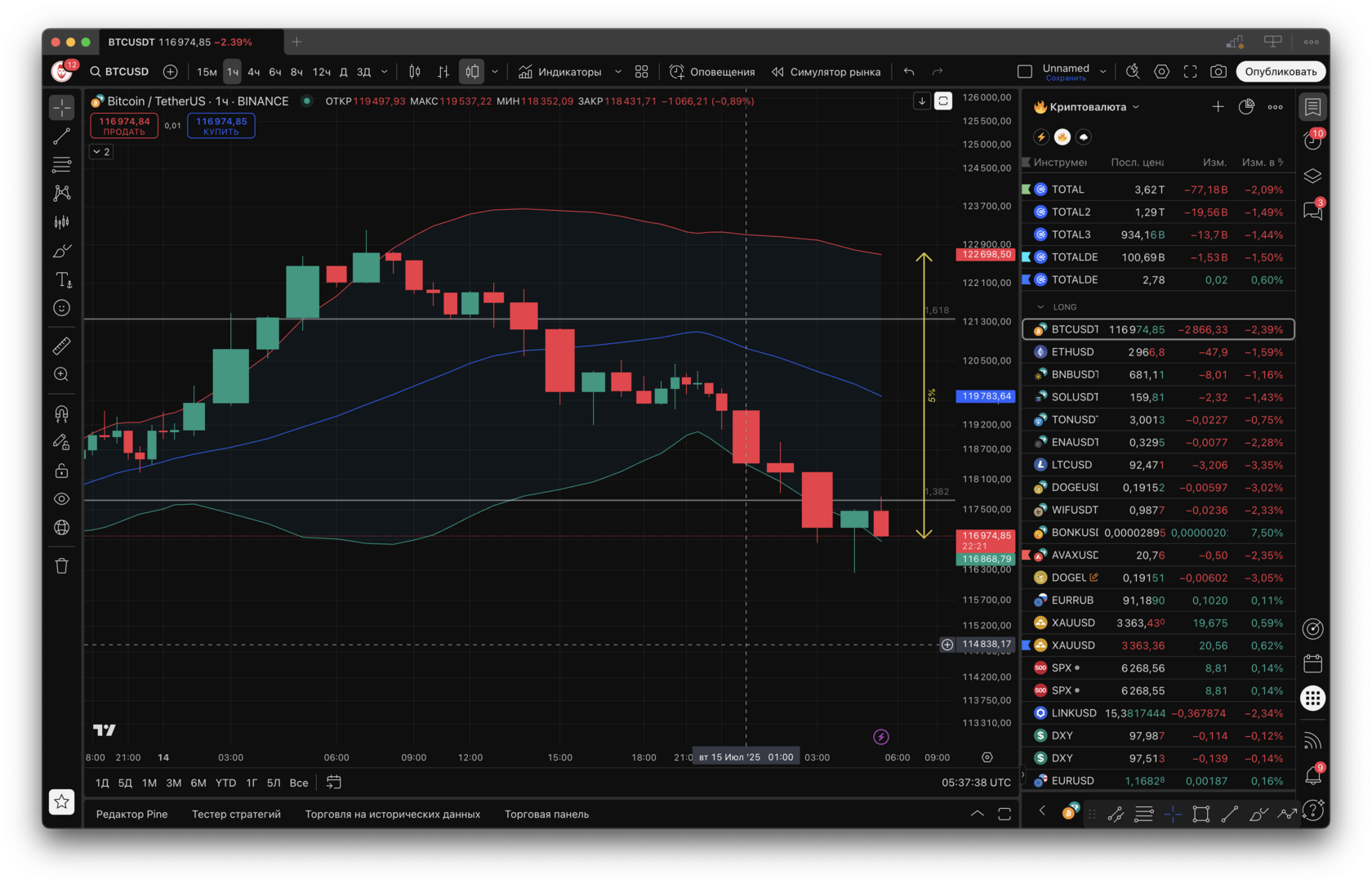Open notifications bell in right sidebar

[x=1313, y=775]
